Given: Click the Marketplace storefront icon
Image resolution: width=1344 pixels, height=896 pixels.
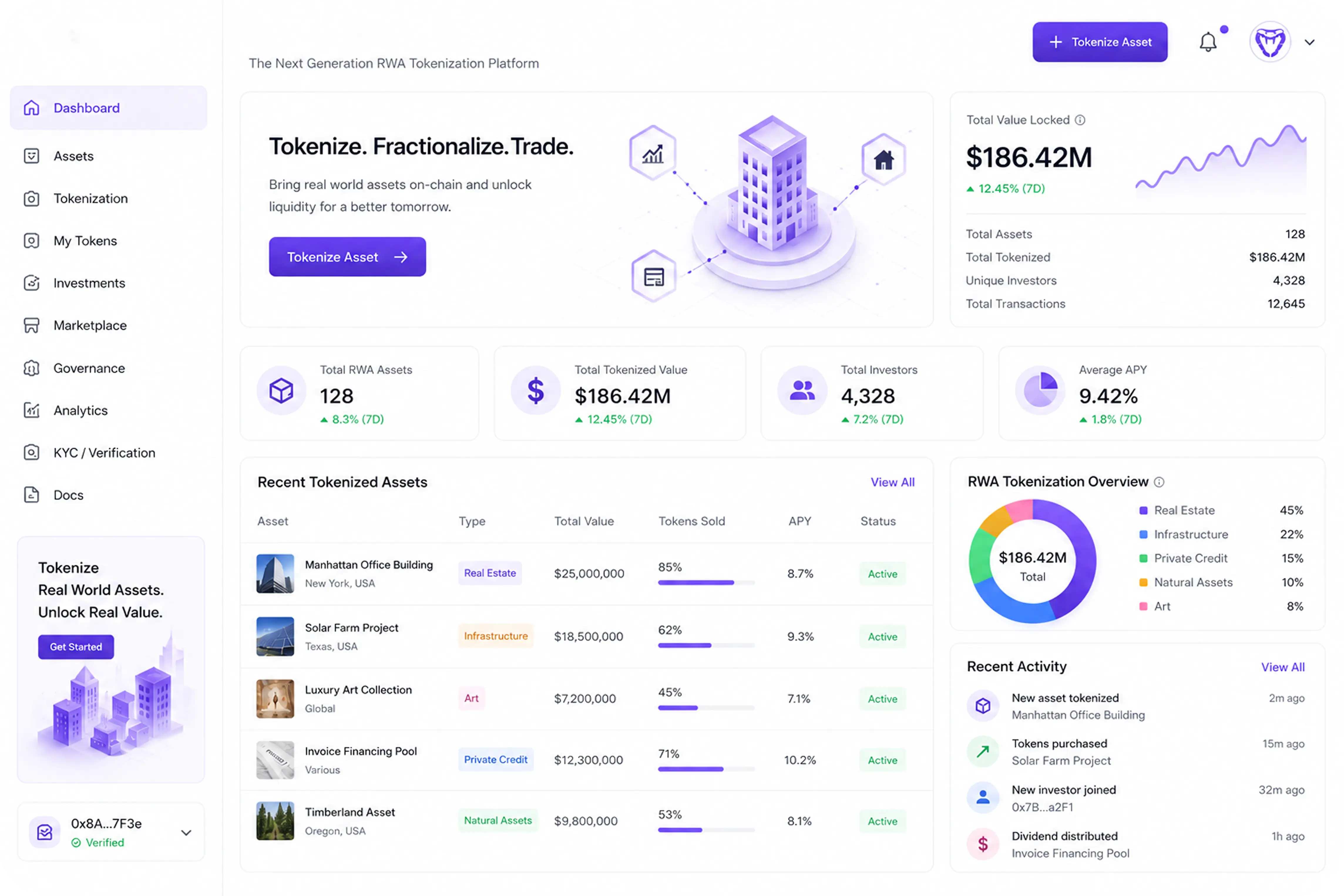Looking at the screenshot, I should (31, 325).
